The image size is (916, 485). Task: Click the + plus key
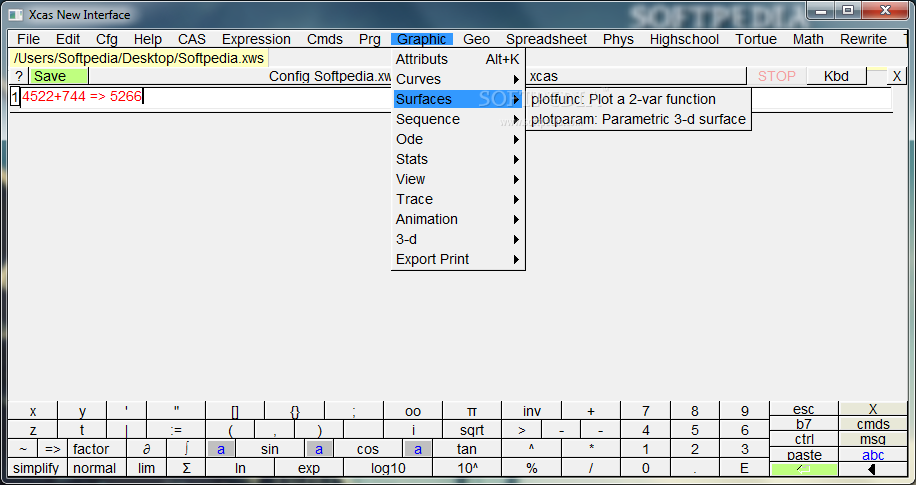pos(591,411)
